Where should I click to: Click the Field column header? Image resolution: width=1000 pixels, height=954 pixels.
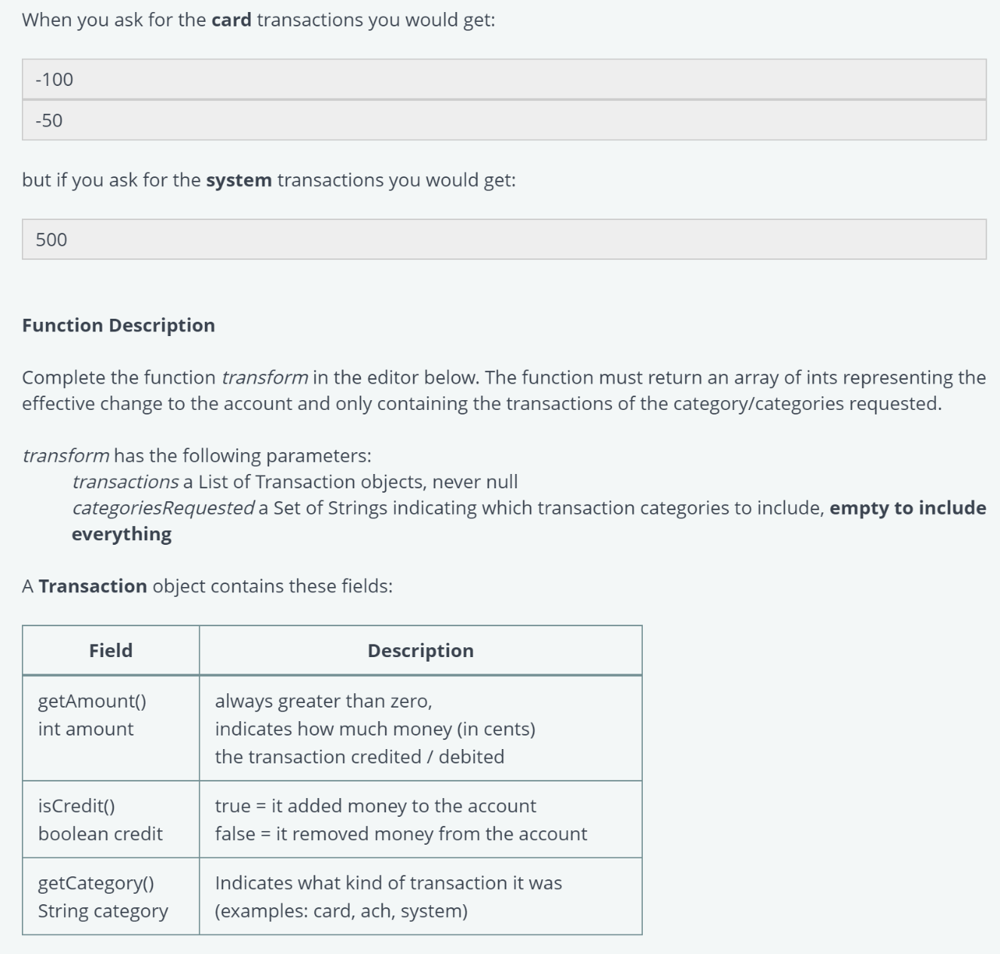click(111, 650)
